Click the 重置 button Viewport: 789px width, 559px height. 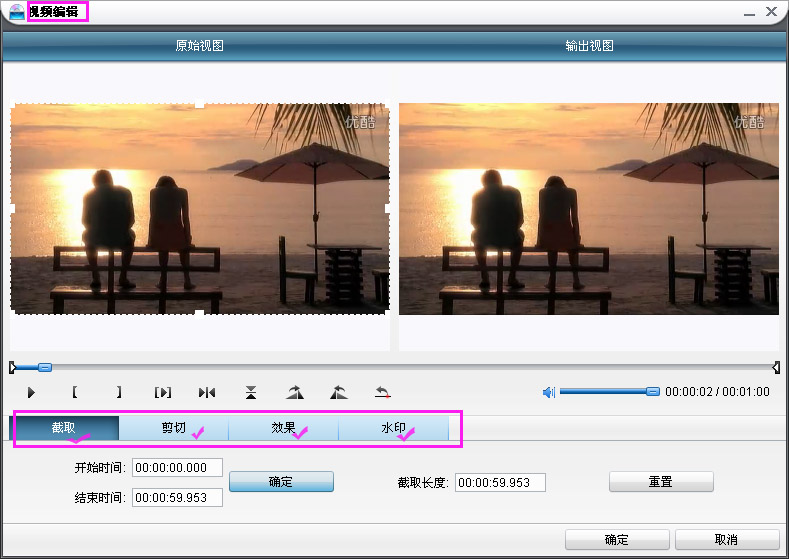[661, 482]
